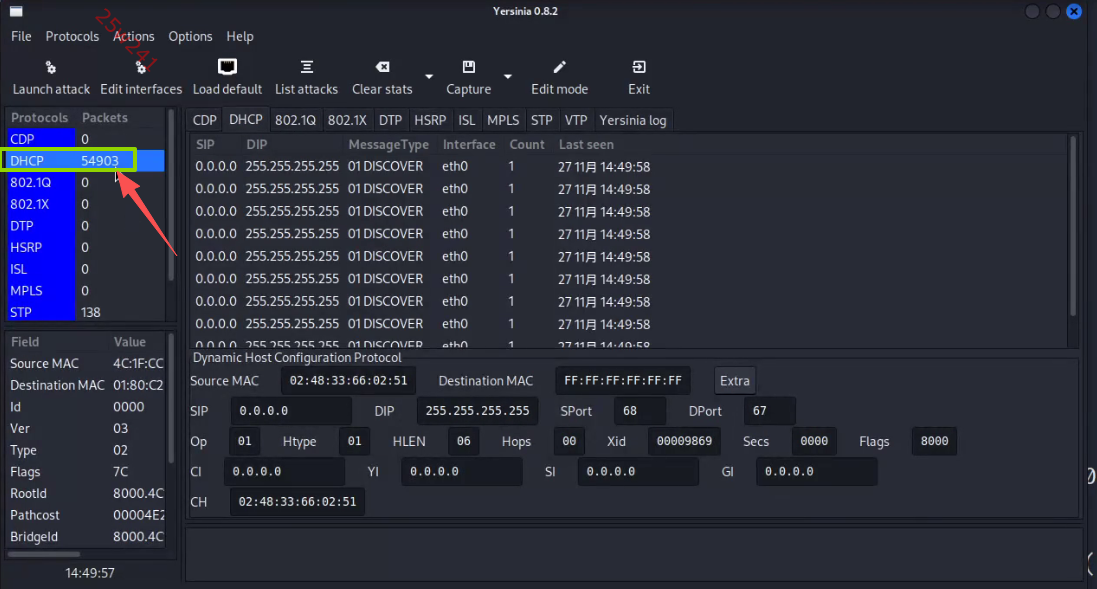Select 802.1X in the protocols list
This screenshot has height=589, width=1097.
coord(85,204)
